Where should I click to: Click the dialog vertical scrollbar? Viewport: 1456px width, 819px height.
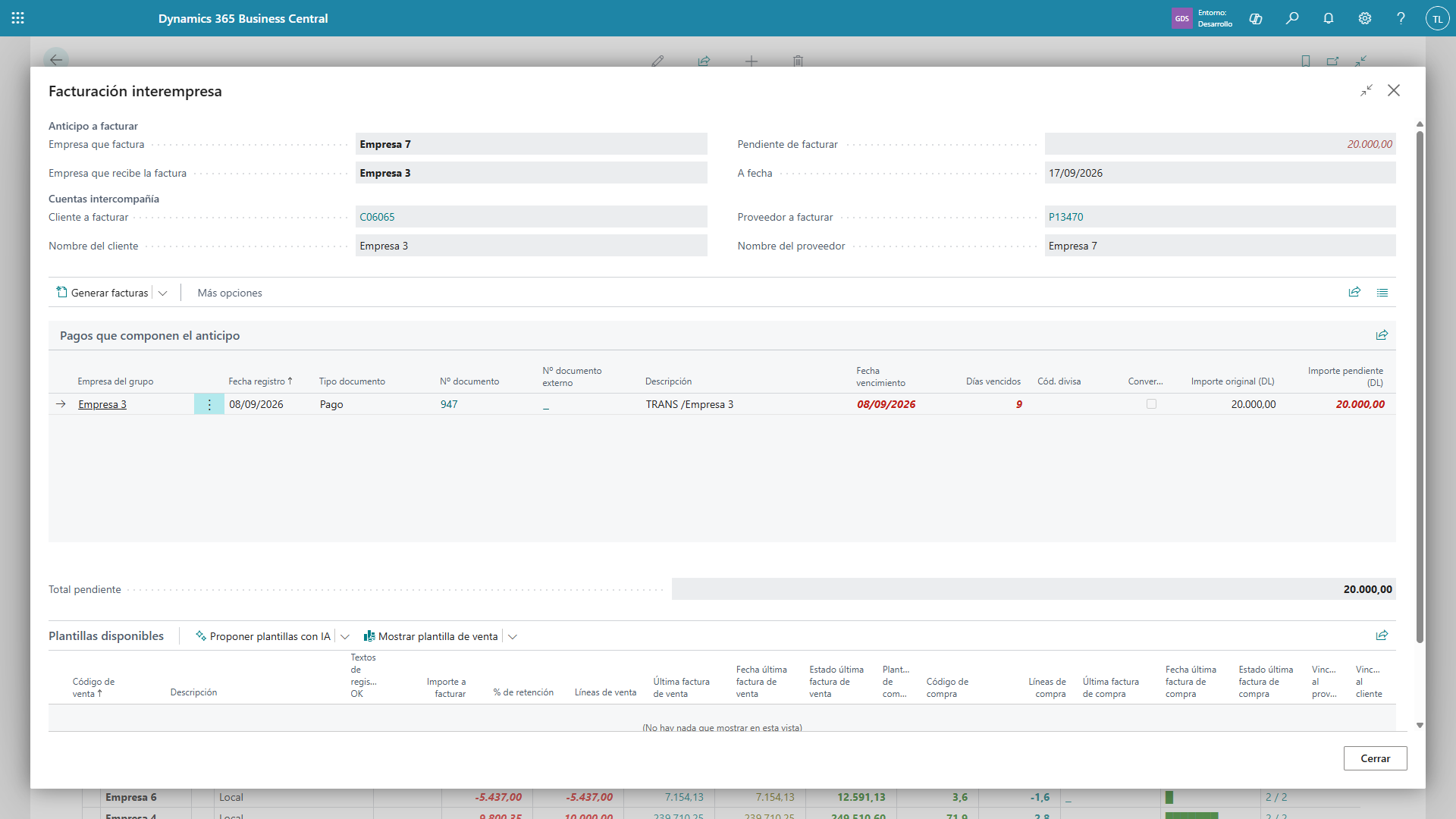tap(1420, 387)
